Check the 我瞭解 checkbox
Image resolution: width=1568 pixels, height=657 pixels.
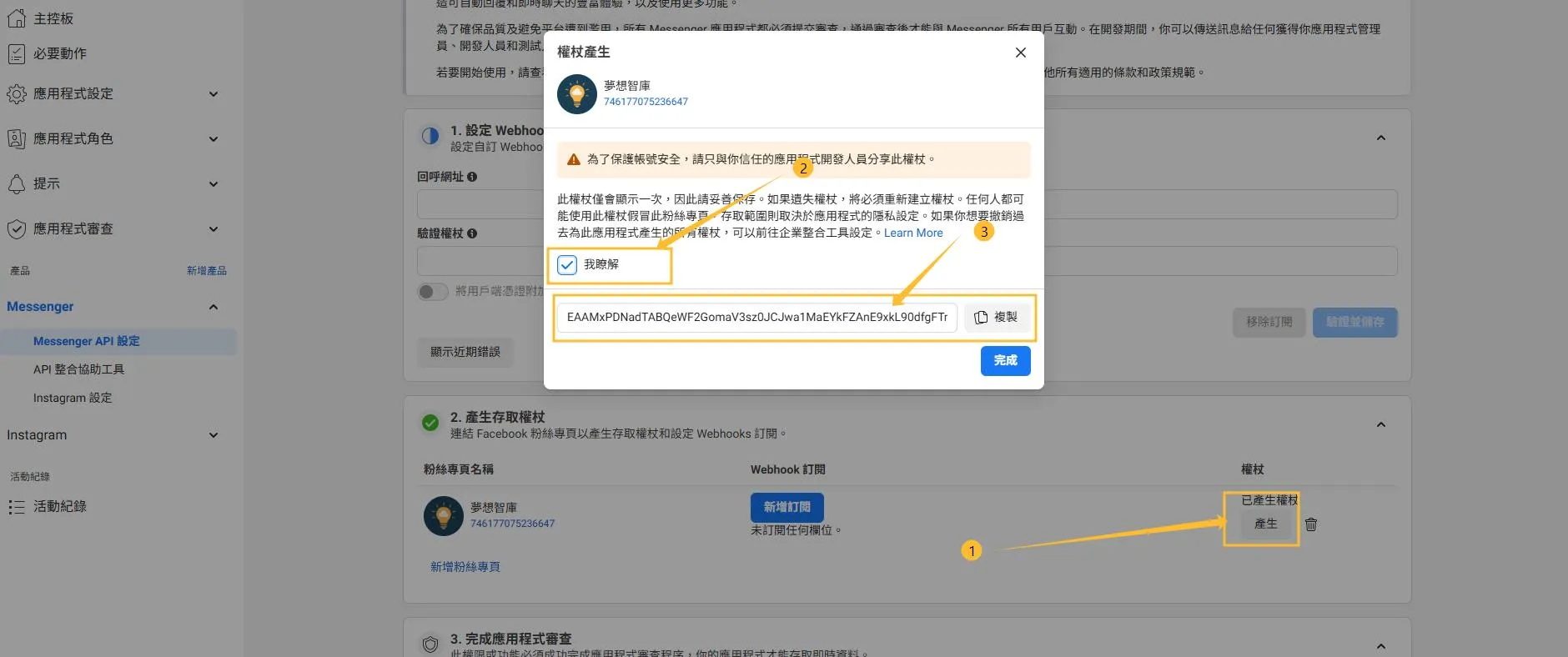pyautogui.click(x=567, y=265)
